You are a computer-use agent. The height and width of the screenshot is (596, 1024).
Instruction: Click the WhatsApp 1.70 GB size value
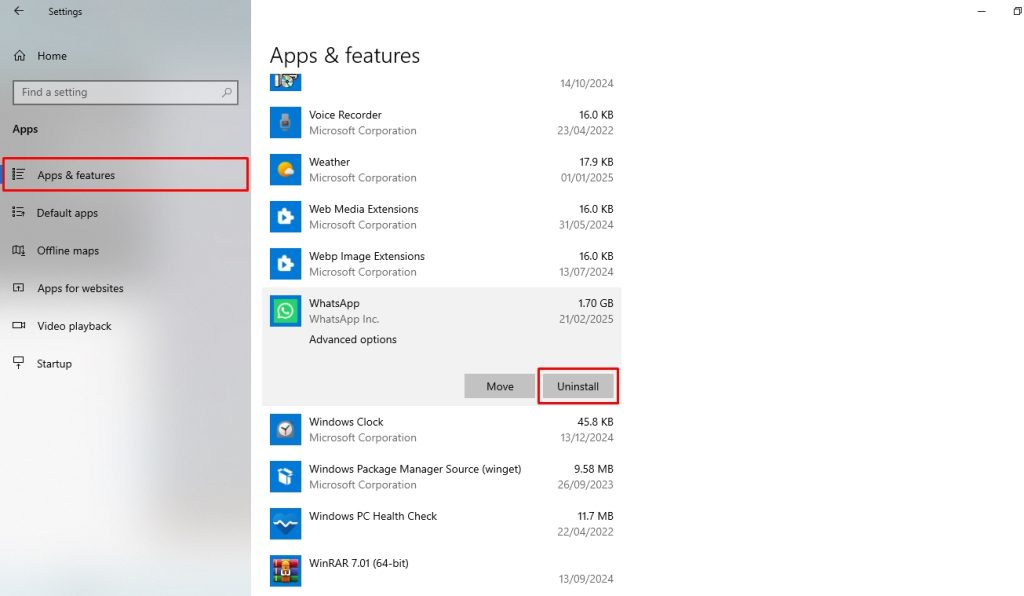pyautogui.click(x=596, y=303)
